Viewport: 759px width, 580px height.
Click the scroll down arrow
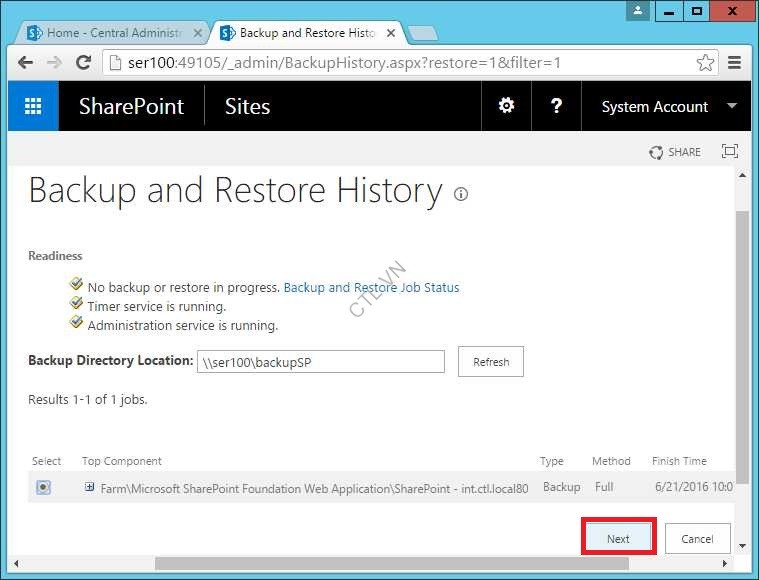742,546
